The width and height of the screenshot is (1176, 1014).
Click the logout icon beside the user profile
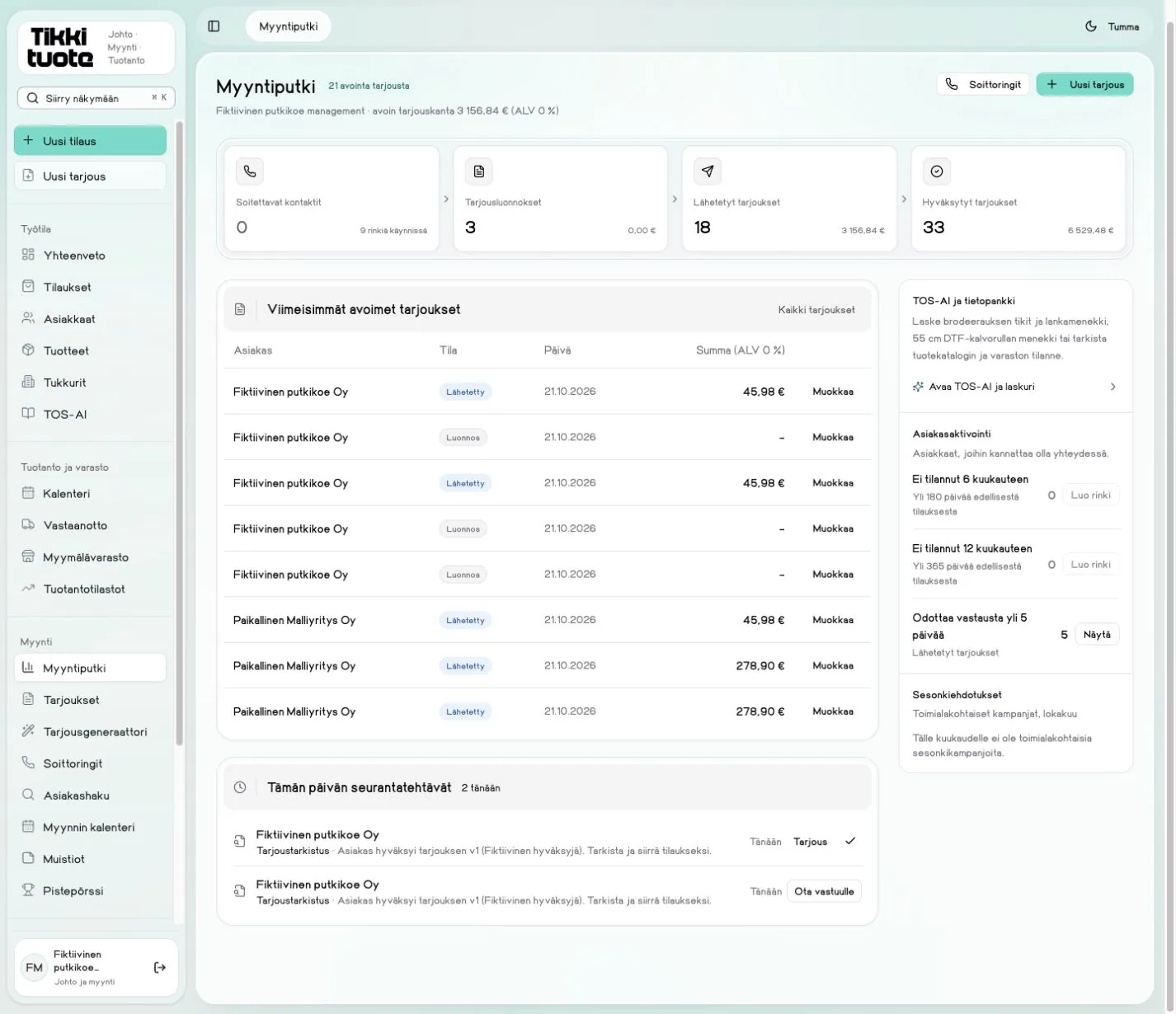160,967
